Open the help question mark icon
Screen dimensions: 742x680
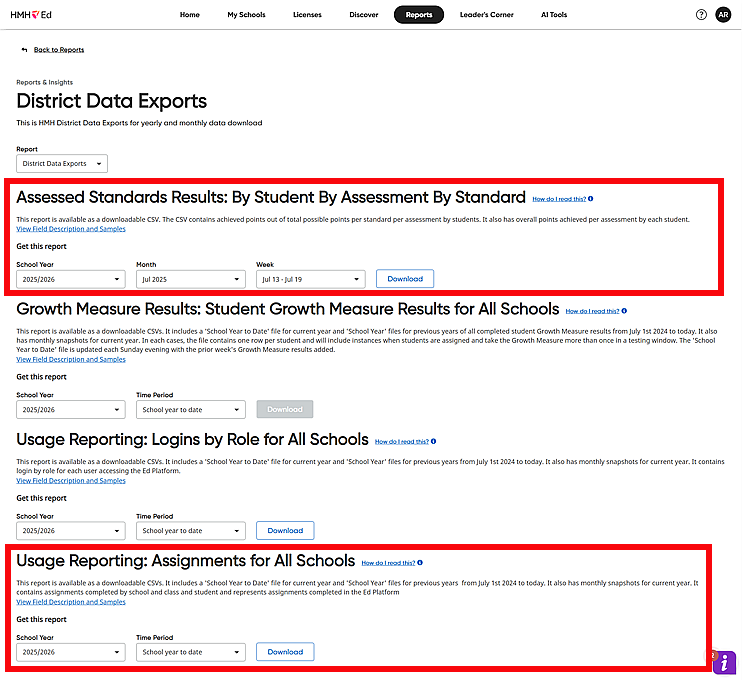click(701, 15)
